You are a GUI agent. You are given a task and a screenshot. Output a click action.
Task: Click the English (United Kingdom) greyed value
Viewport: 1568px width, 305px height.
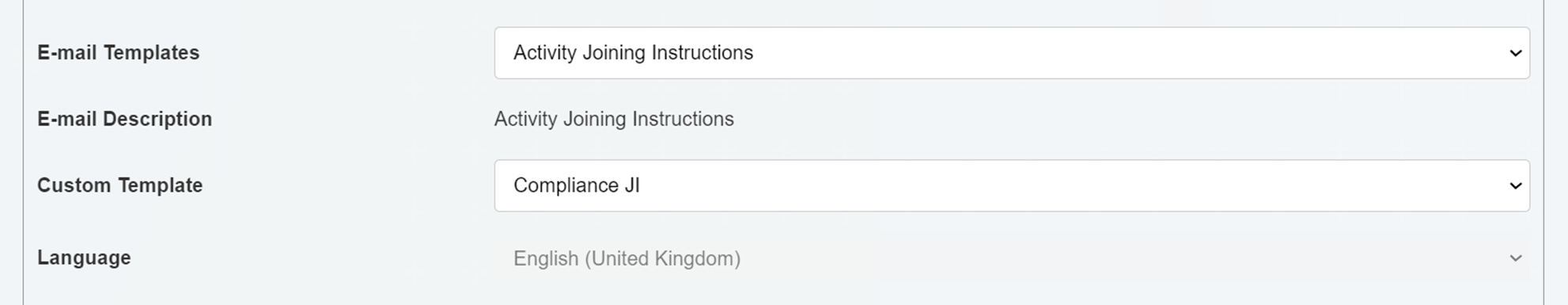(627, 258)
